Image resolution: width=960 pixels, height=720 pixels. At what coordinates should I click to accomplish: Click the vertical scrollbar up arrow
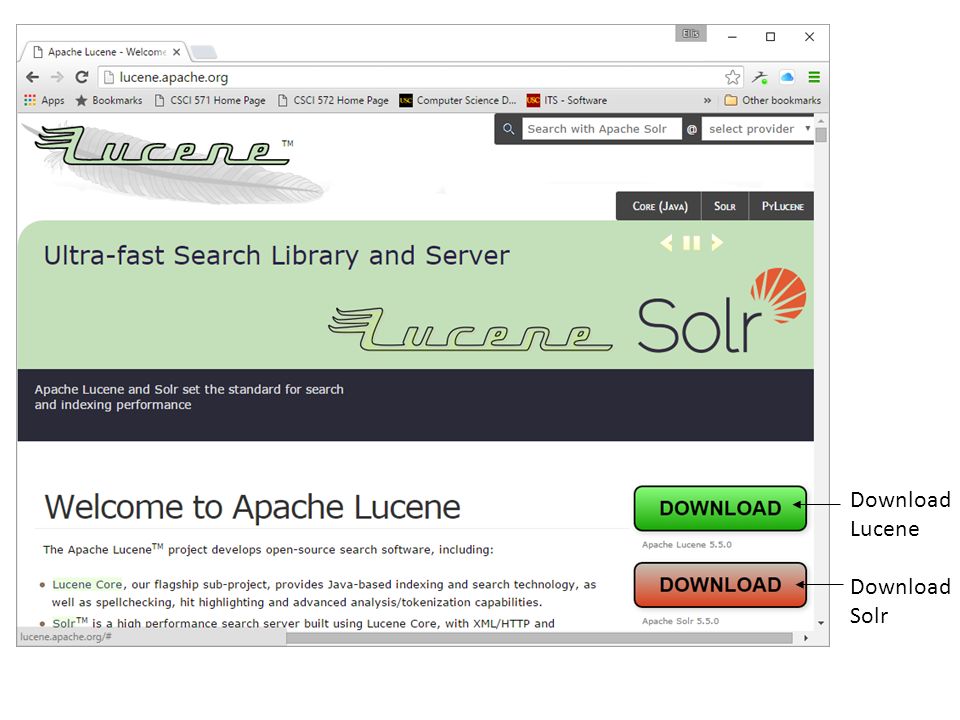[x=821, y=119]
